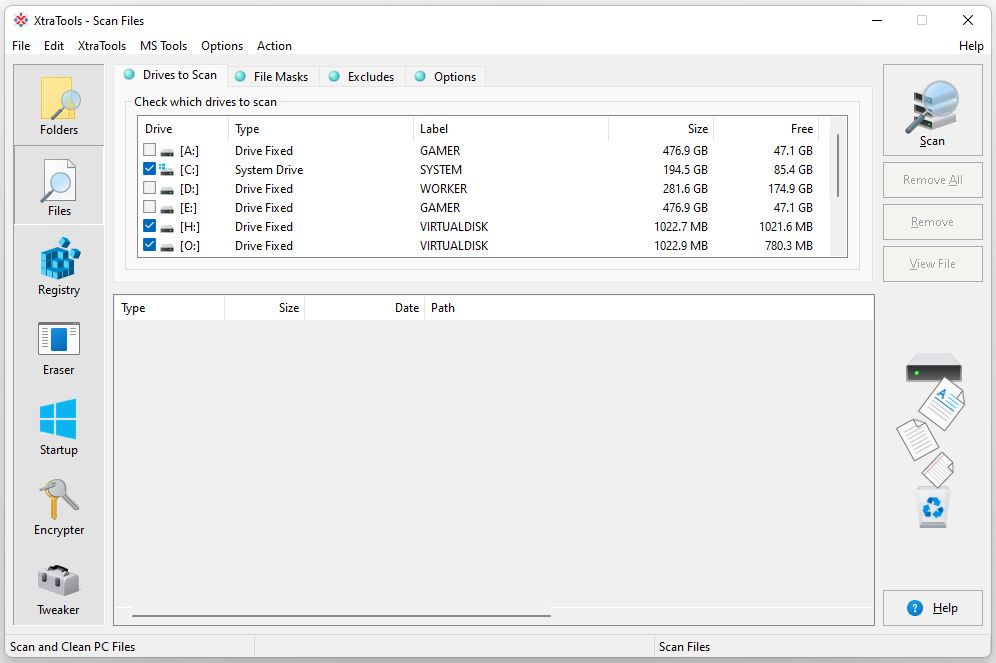Viewport: 996px width, 663px height.
Task: Click the drive icon for H:
Action: [x=166, y=227]
